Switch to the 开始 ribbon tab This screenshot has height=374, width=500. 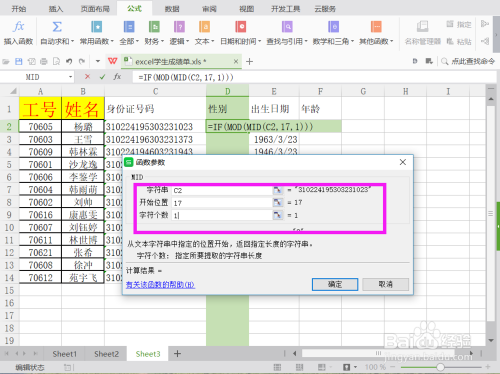point(19,9)
